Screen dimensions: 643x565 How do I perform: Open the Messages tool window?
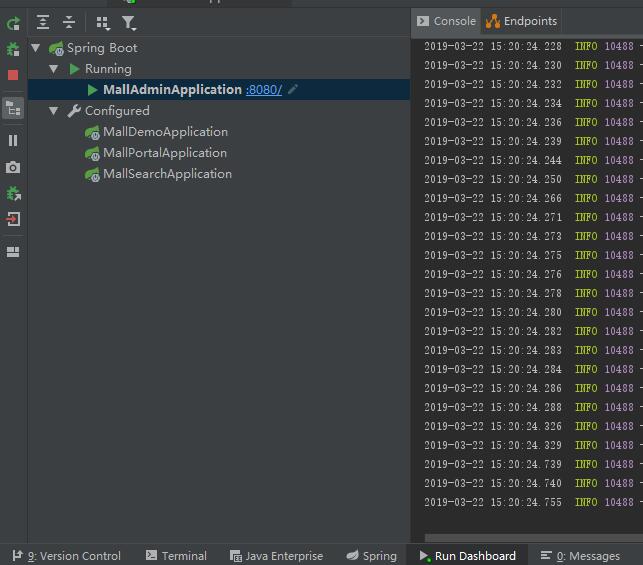point(580,556)
